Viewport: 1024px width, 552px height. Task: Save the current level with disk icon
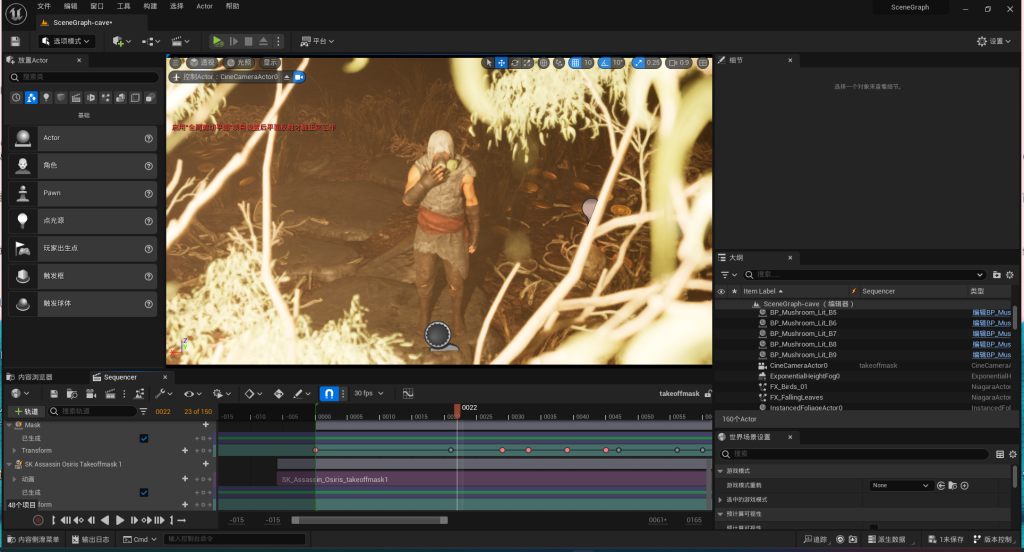(15, 41)
